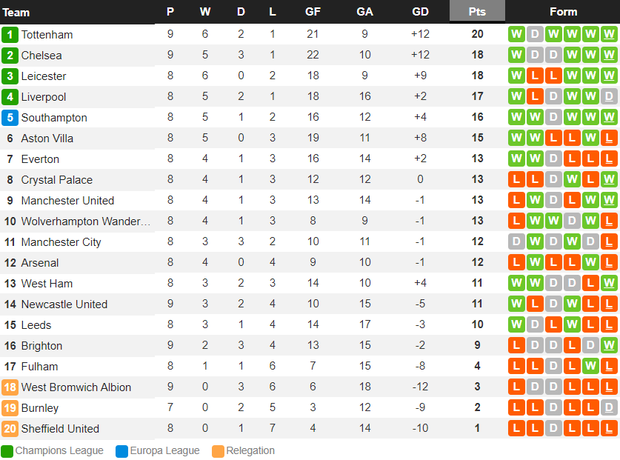Open the Manchester United team link
Screen dimensions: 620x460
[x=68, y=201]
